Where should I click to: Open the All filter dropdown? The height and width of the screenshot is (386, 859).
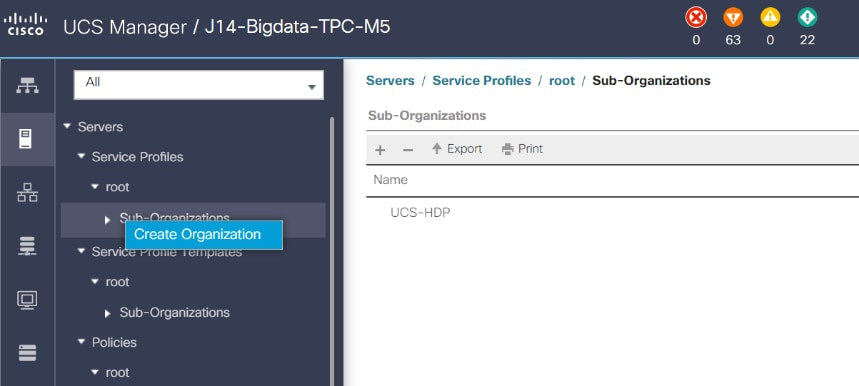[199, 85]
